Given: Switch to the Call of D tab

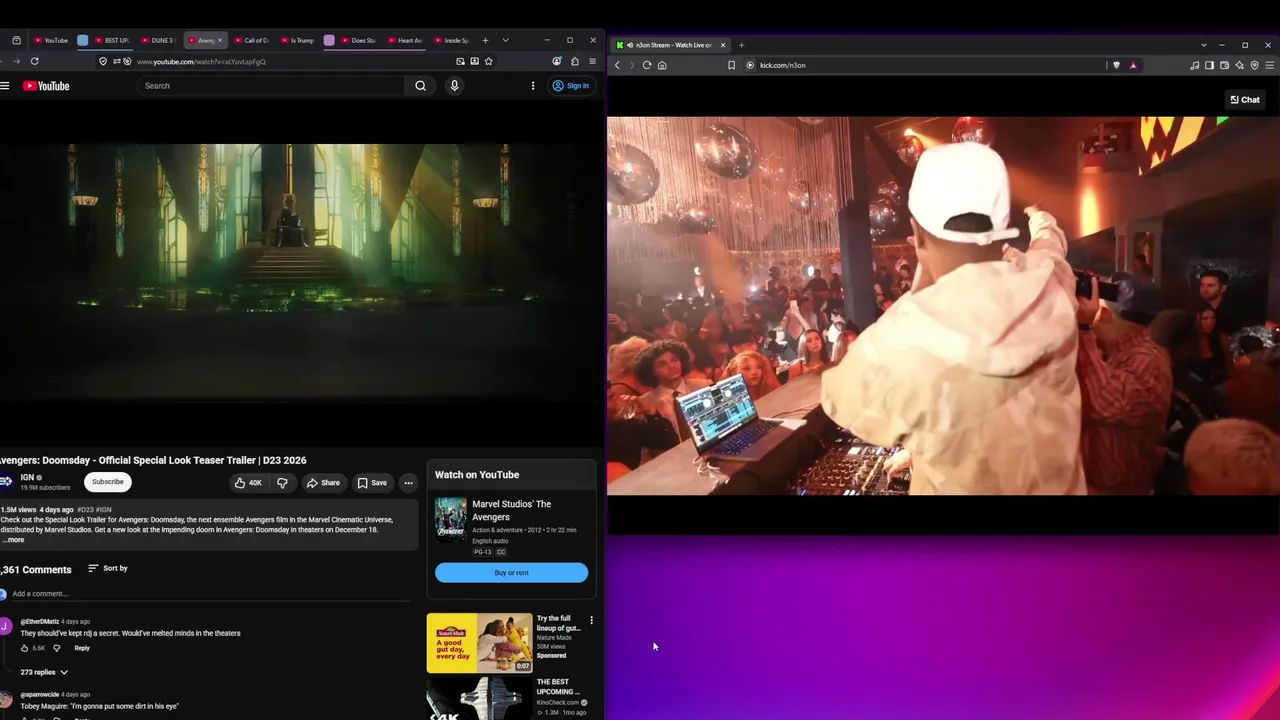Looking at the screenshot, I should [251, 40].
